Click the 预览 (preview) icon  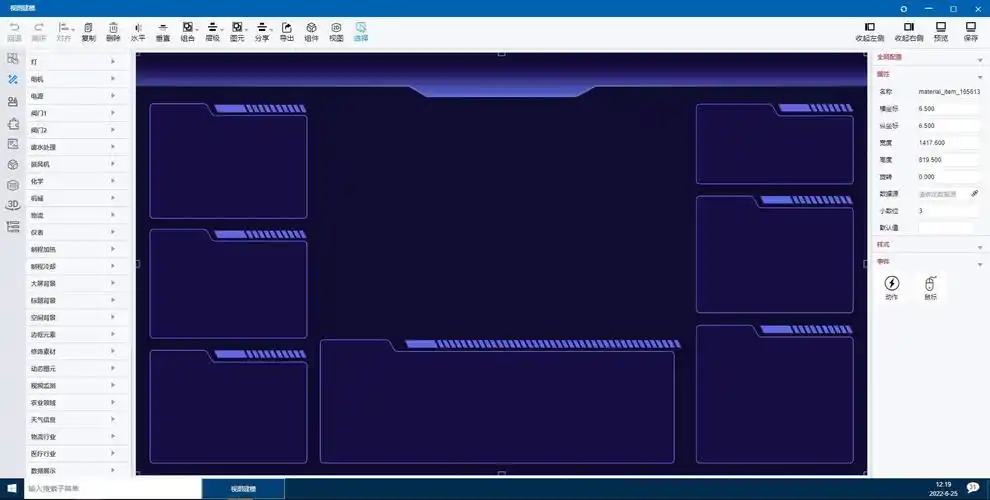click(x=941, y=27)
